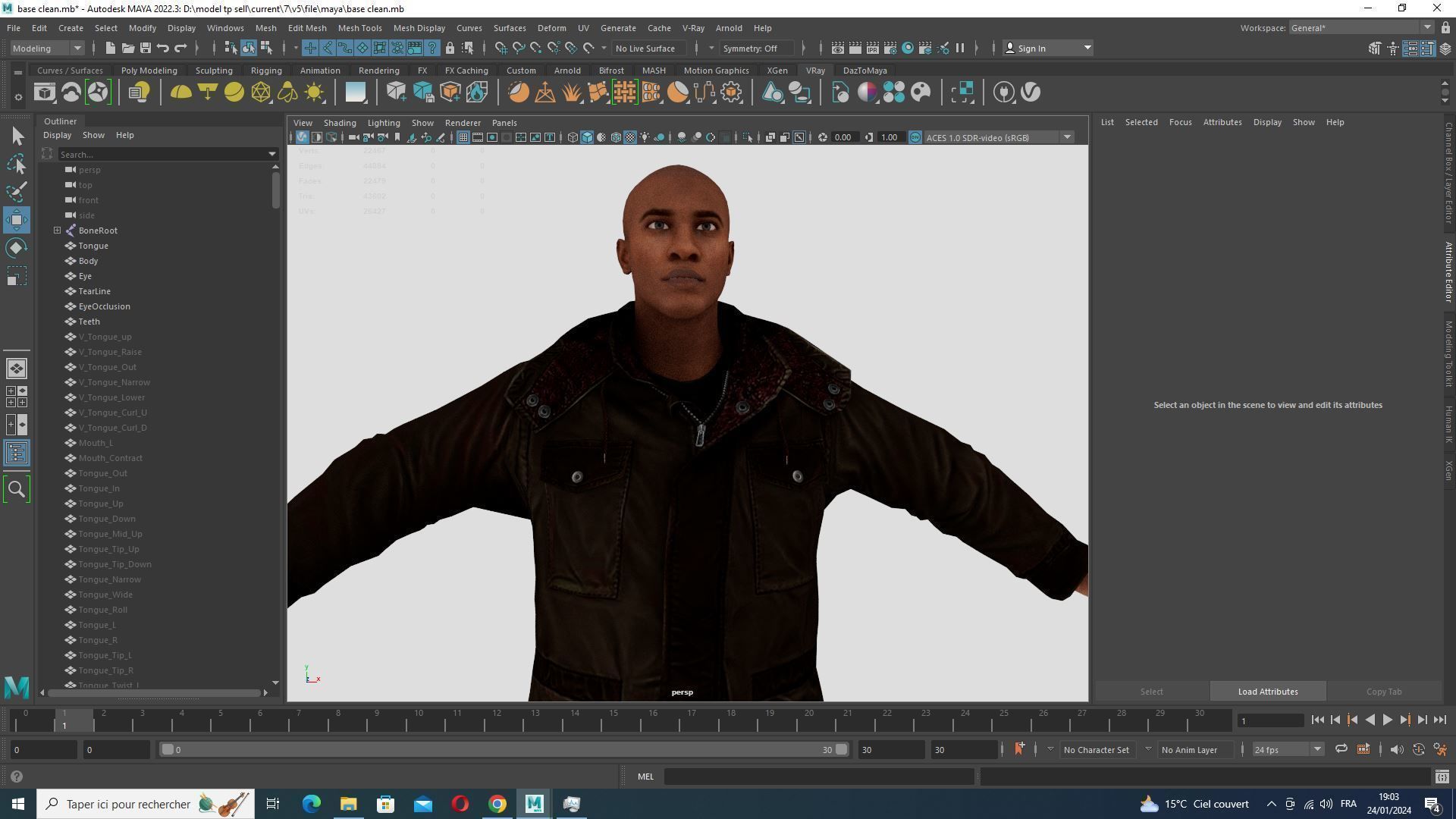Click Select button in Attribute Editor
Screen dimensions: 1456x819
[1151, 692]
